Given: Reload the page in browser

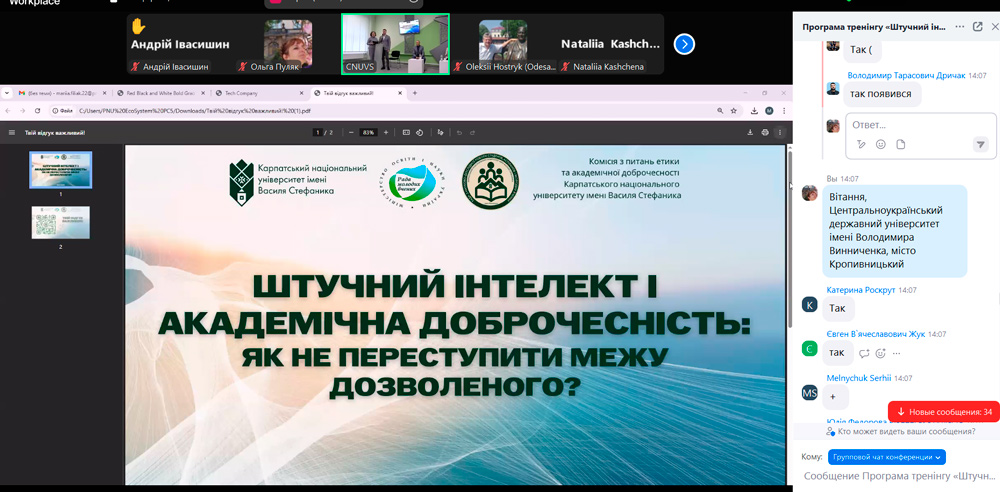Looking at the screenshot, I should click(x=38, y=110).
